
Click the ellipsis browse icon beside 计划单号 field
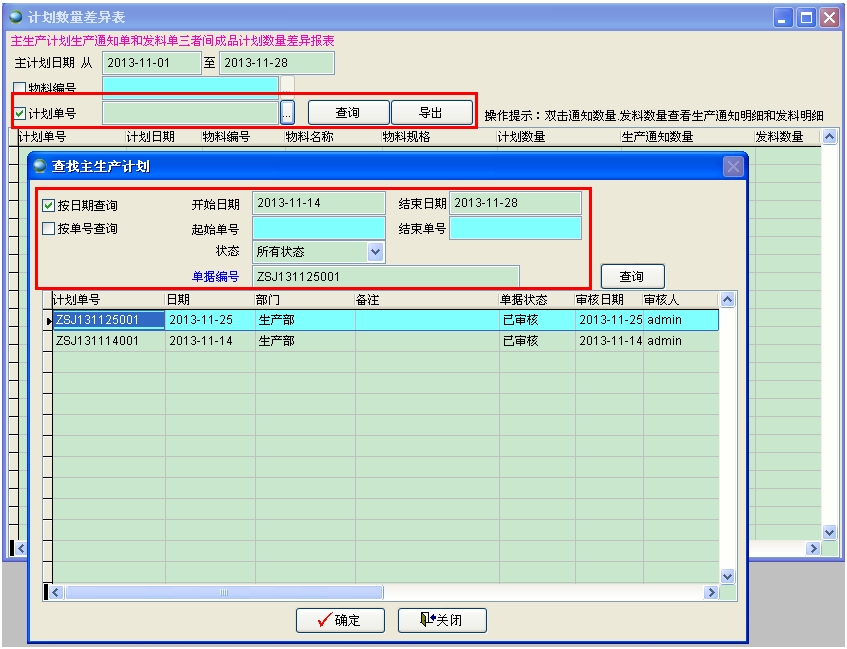[288, 112]
